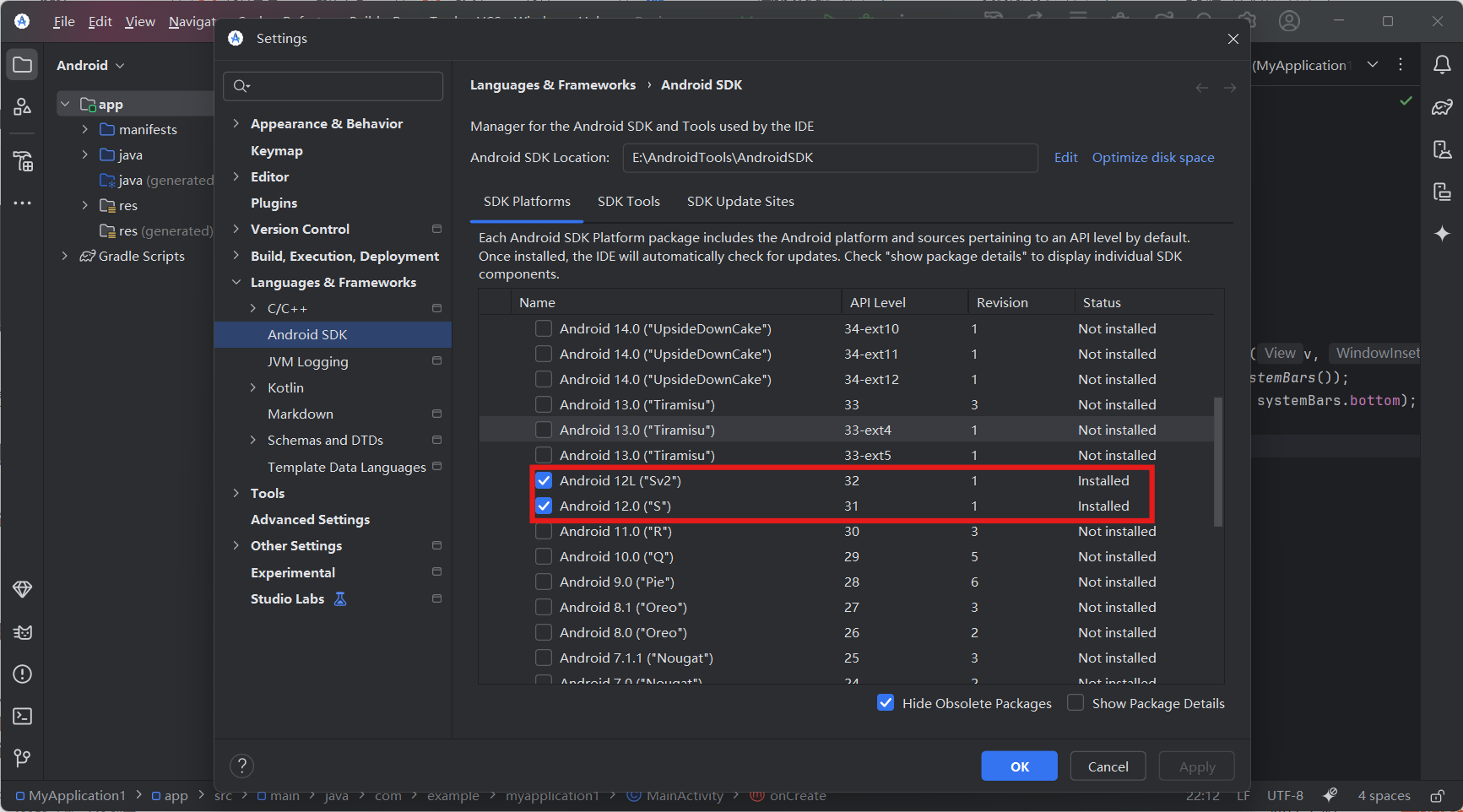Expand the Tools settings section
Screen dimensions: 1463x812
(x=236, y=493)
